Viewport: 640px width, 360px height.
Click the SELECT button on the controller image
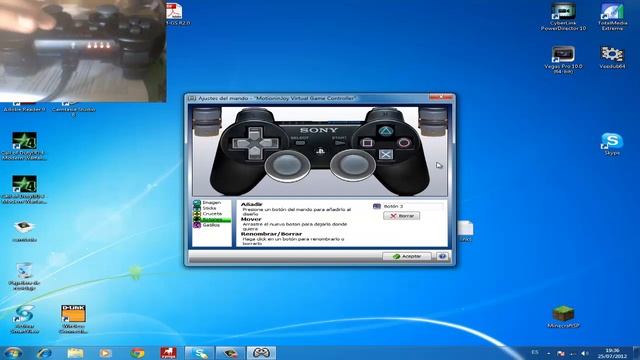click(300, 143)
